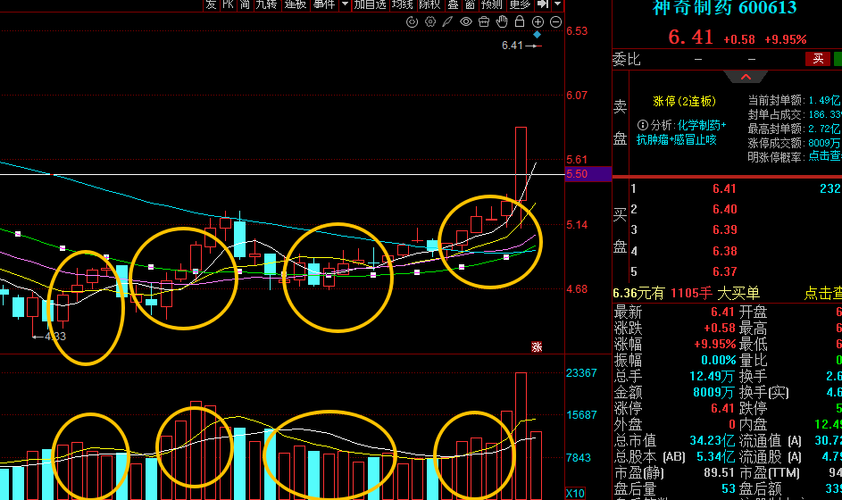Click the X10 volume scale label
The width and height of the screenshot is (842, 500).
point(575,494)
